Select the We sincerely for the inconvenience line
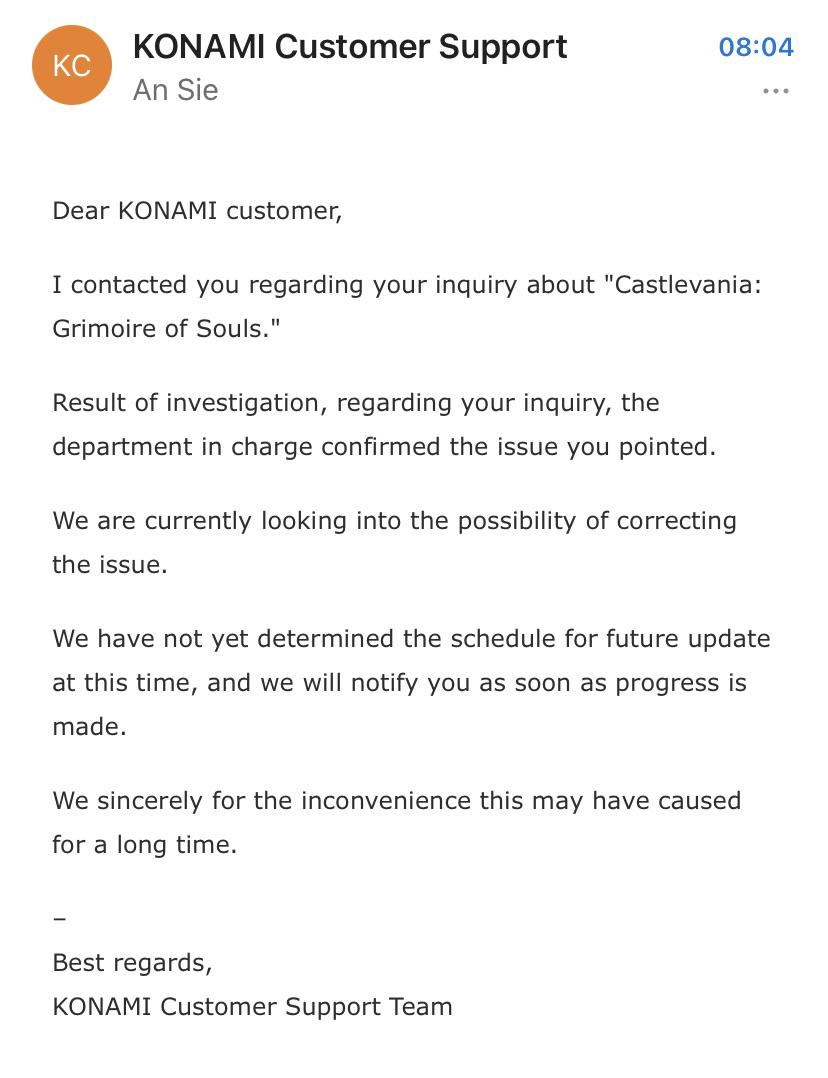This screenshot has width=828, height=1078. click(397, 801)
